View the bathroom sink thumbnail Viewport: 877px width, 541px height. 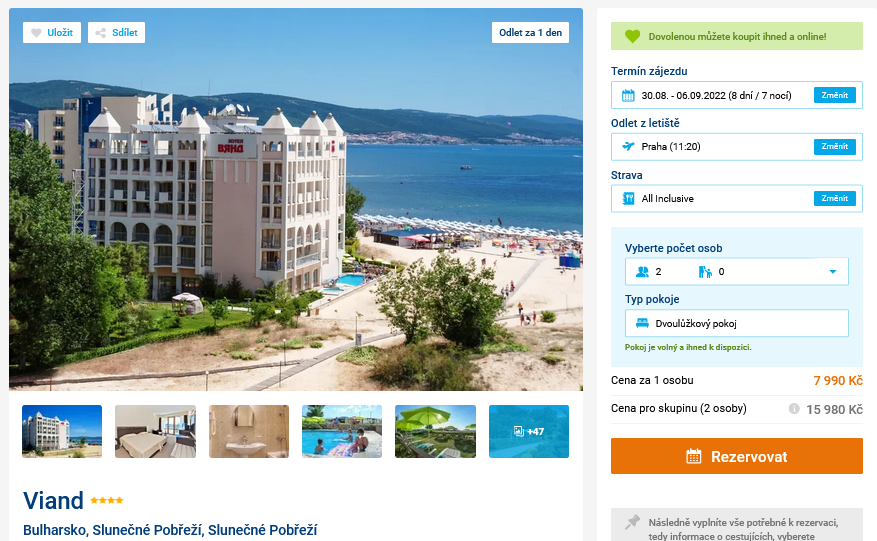(x=249, y=431)
